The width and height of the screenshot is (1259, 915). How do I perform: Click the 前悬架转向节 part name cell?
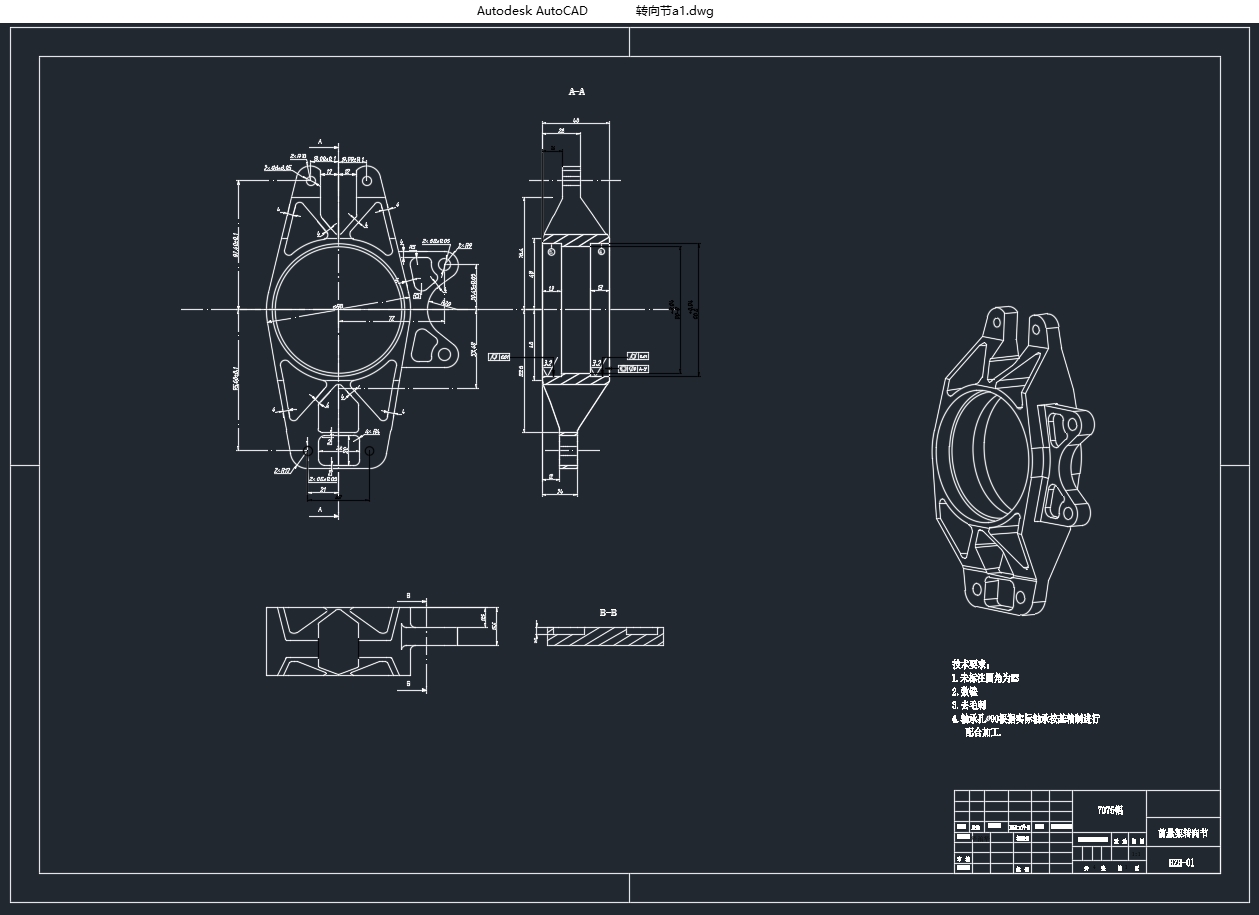tap(1182, 832)
